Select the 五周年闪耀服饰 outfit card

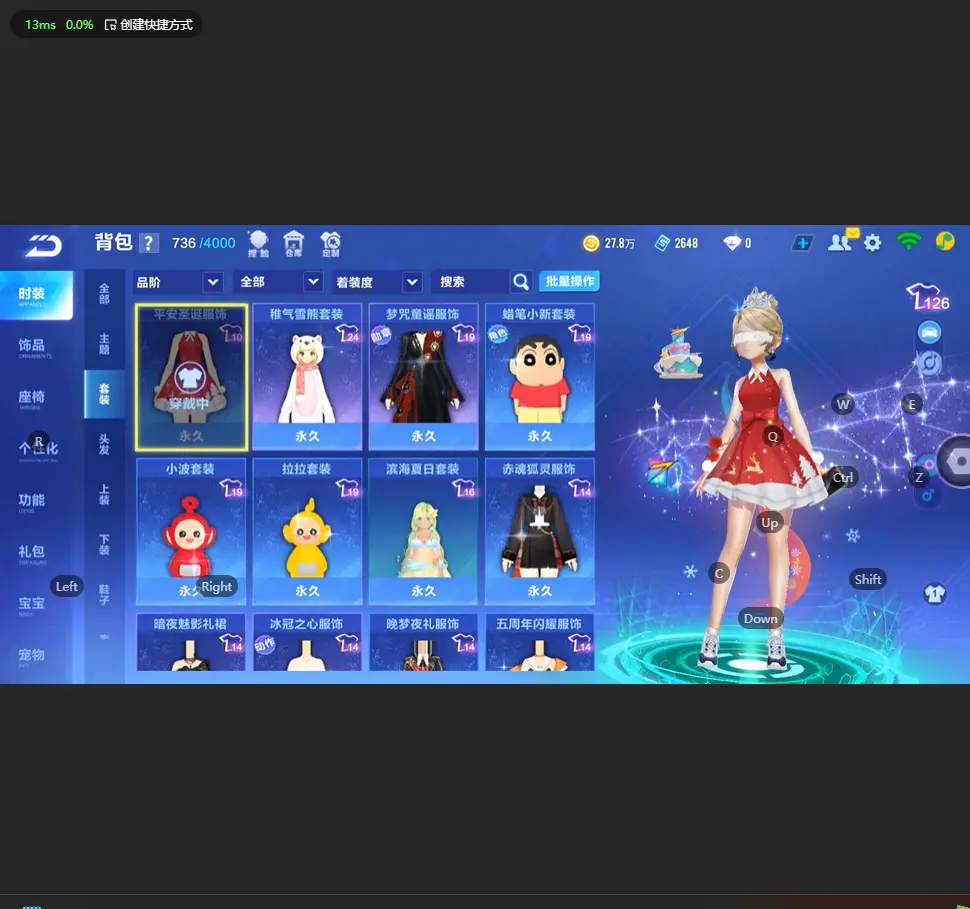point(539,642)
